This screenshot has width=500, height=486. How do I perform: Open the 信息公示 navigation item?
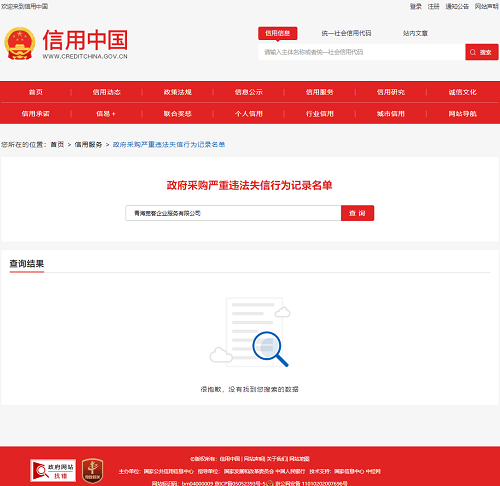click(x=249, y=92)
